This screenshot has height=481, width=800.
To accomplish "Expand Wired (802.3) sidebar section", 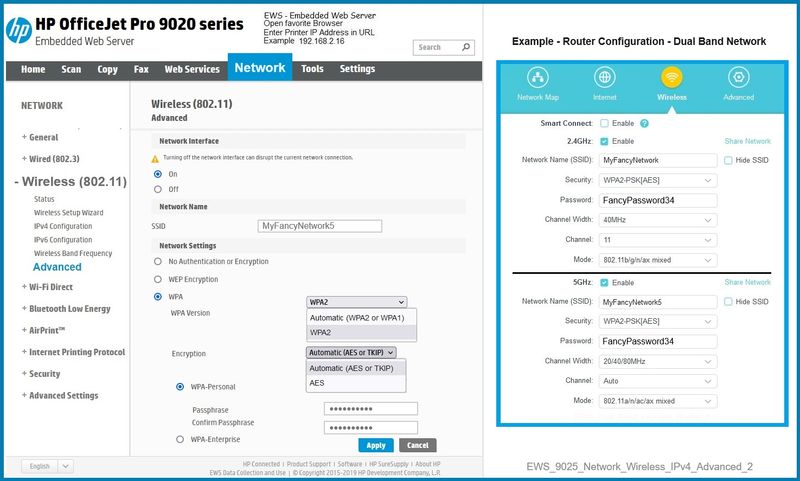I will click(51, 159).
